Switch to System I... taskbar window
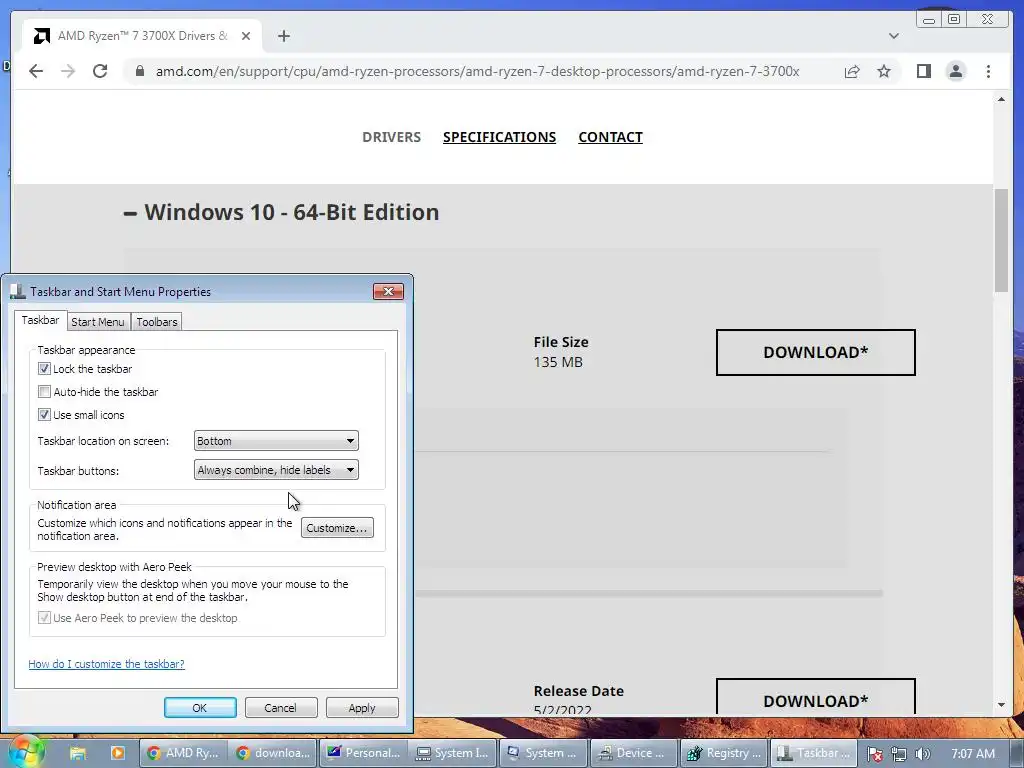 453,753
